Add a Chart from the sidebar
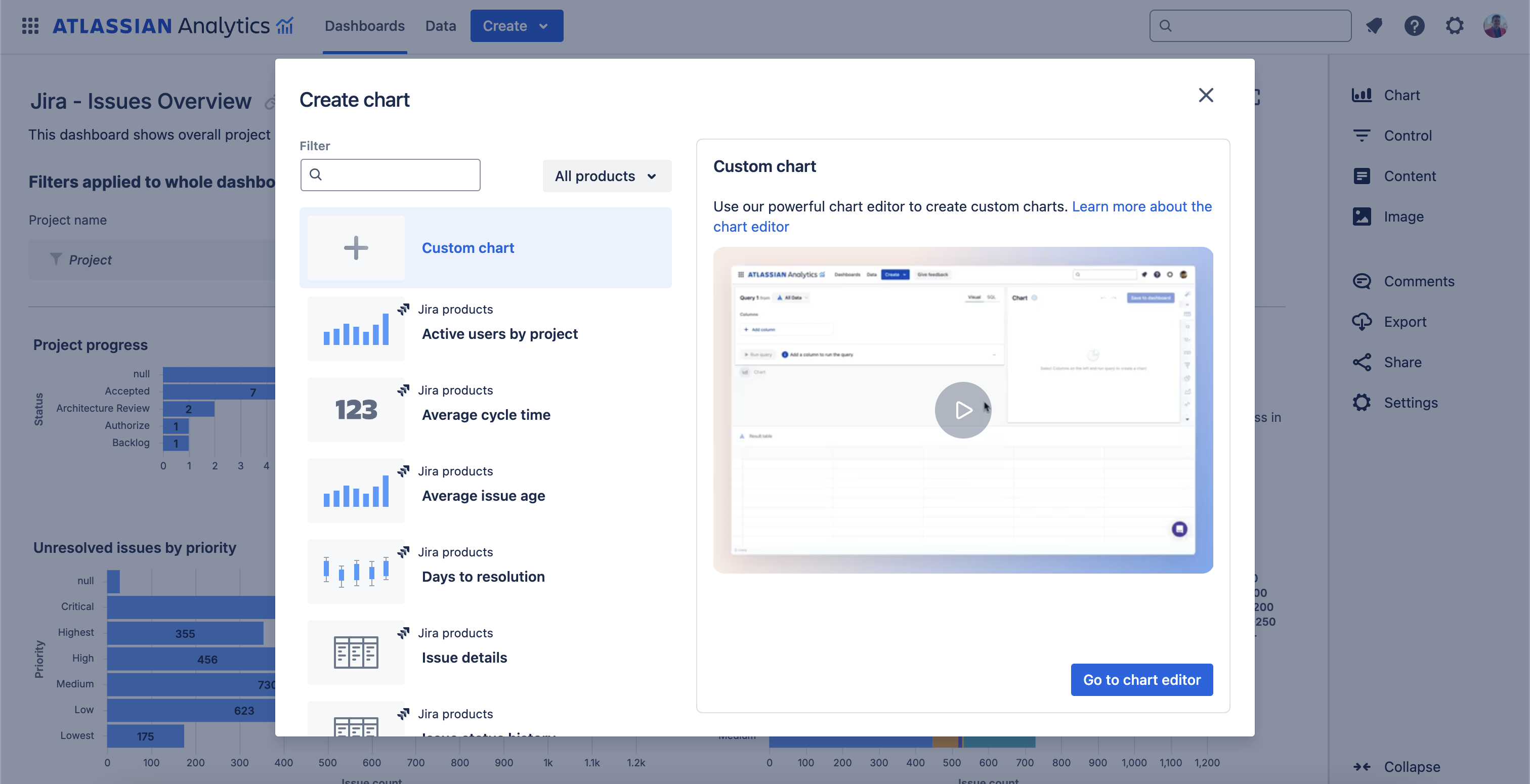Image resolution: width=1530 pixels, height=784 pixels. 1386,95
